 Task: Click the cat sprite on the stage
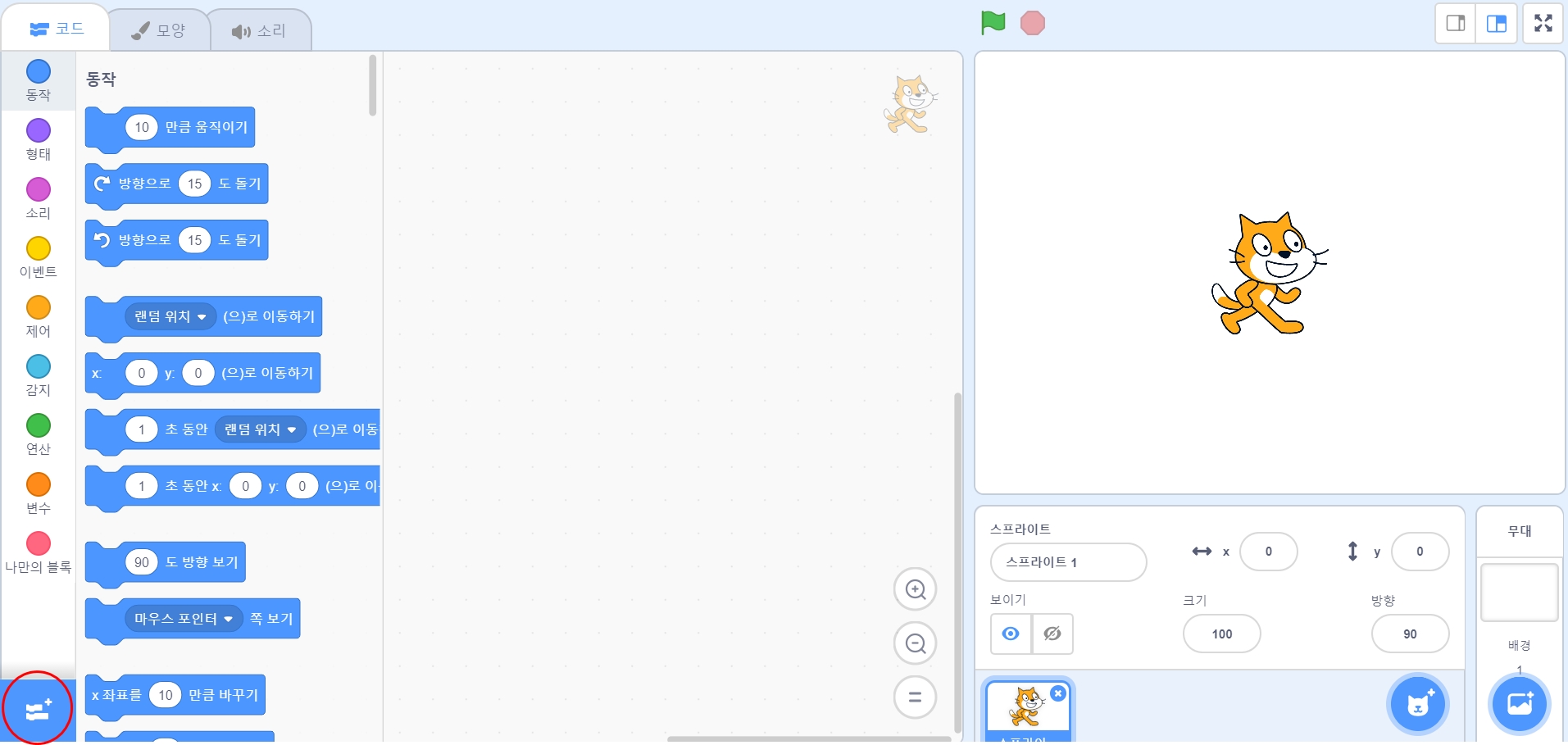(1268, 274)
